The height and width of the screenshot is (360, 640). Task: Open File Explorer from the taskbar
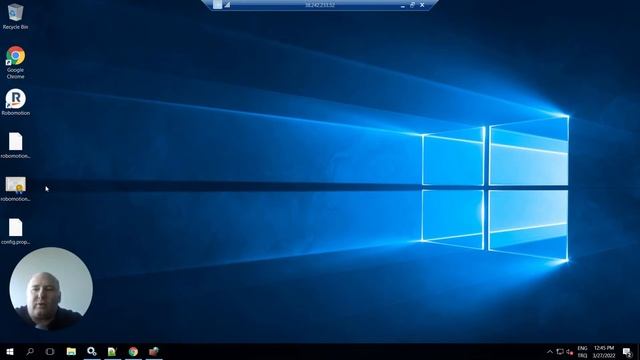tap(71, 351)
